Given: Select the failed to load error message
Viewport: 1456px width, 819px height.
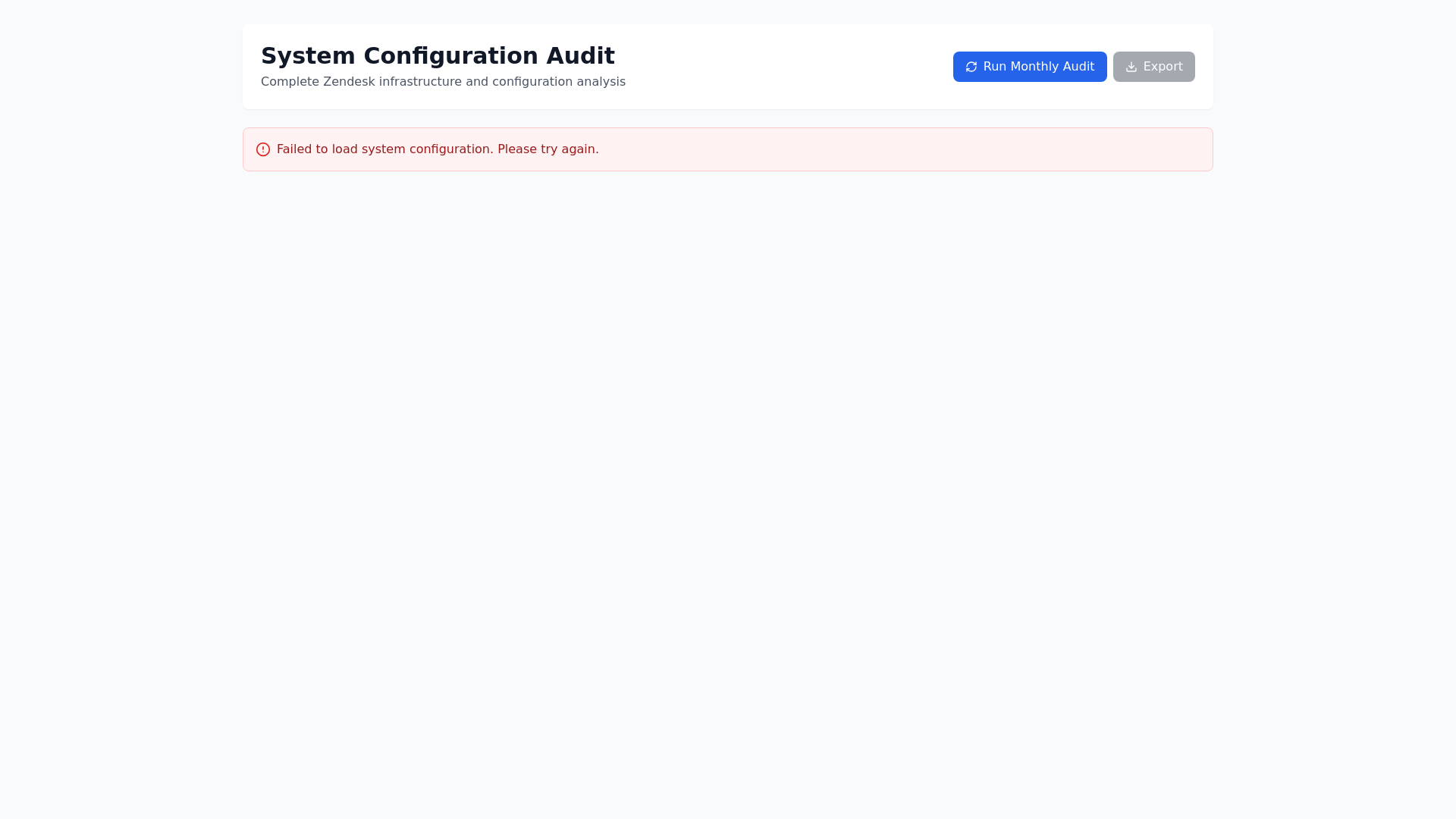Looking at the screenshot, I should [438, 149].
